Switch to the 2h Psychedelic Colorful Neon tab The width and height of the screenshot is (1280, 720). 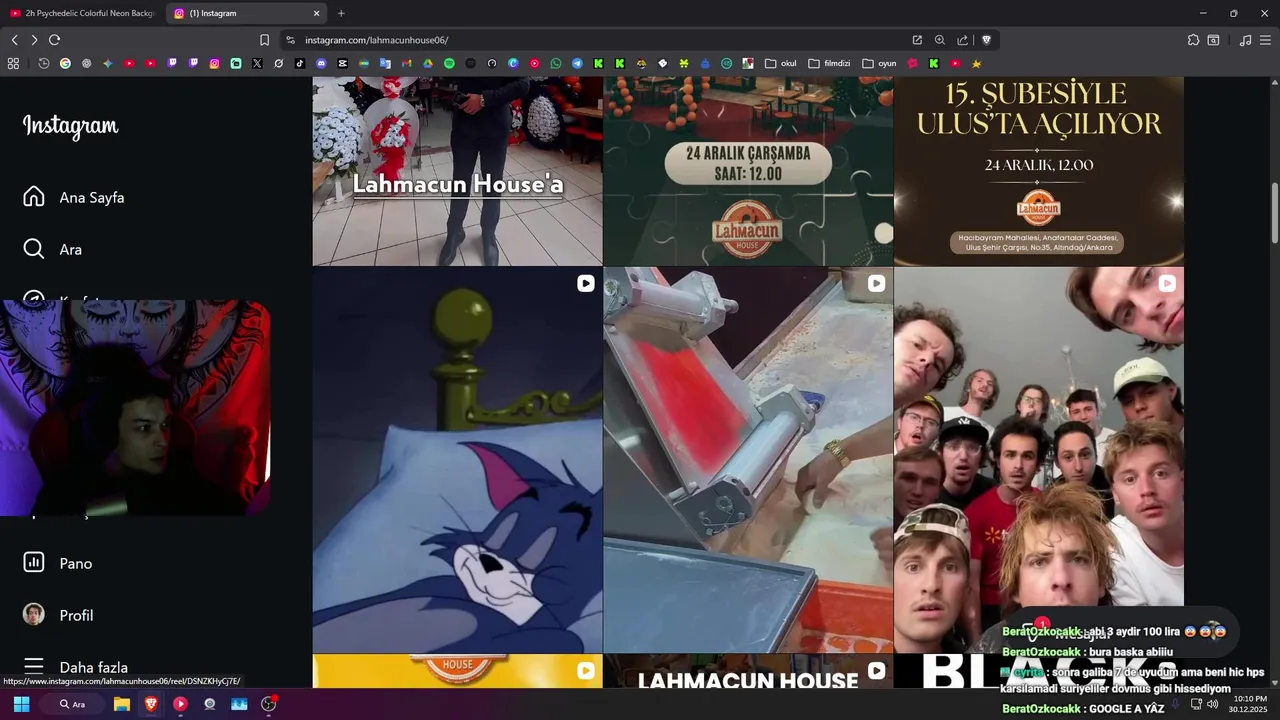click(x=82, y=13)
